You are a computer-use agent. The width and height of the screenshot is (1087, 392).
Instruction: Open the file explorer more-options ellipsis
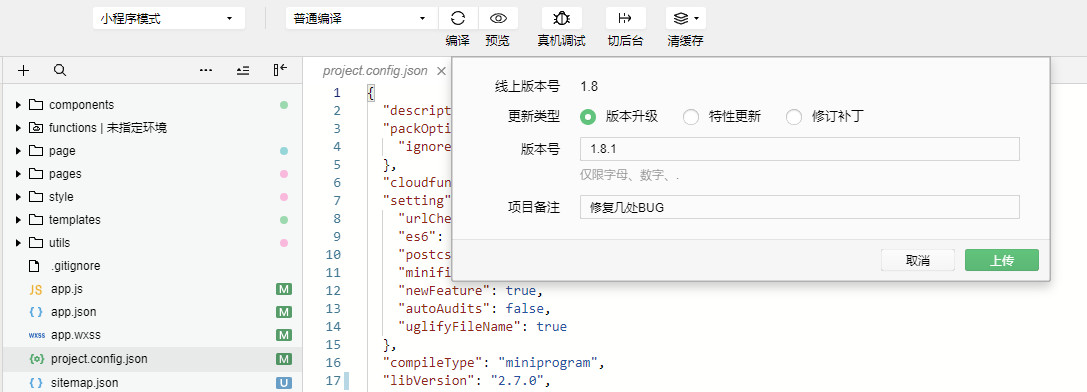pyautogui.click(x=206, y=70)
